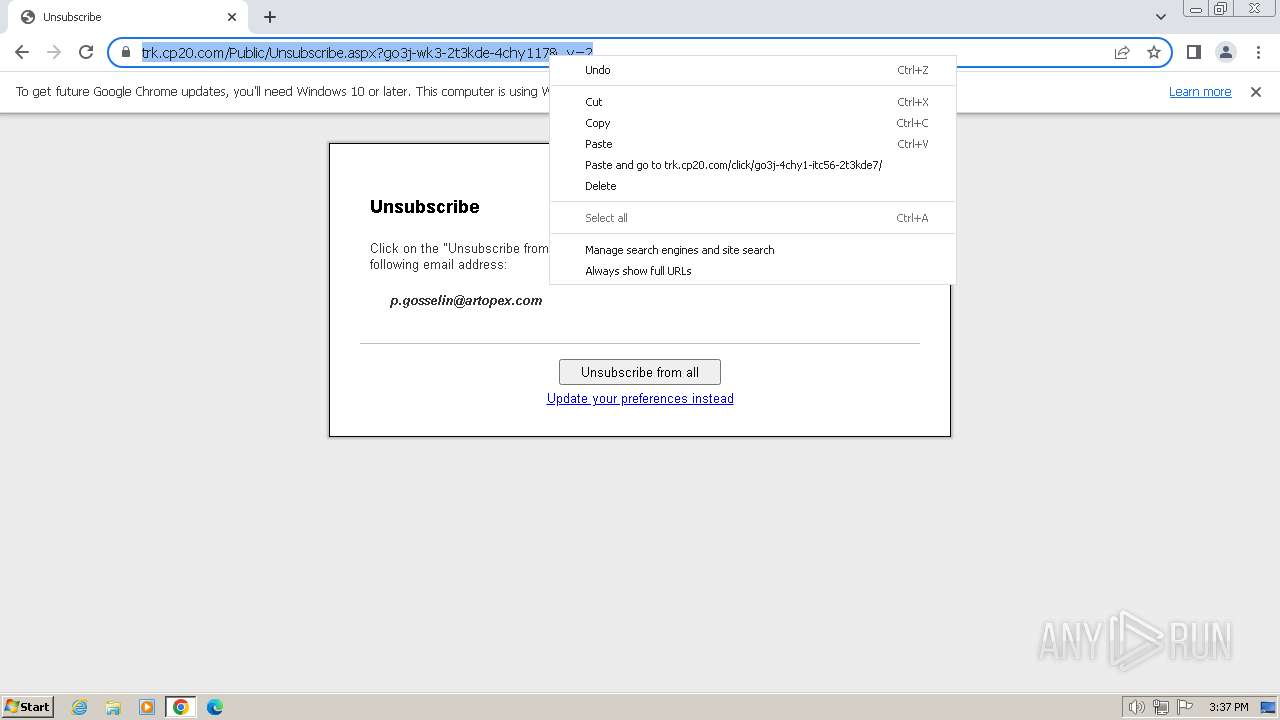Expand the tab search dropdown
The image size is (1280, 720).
click(x=1160, y=17)
